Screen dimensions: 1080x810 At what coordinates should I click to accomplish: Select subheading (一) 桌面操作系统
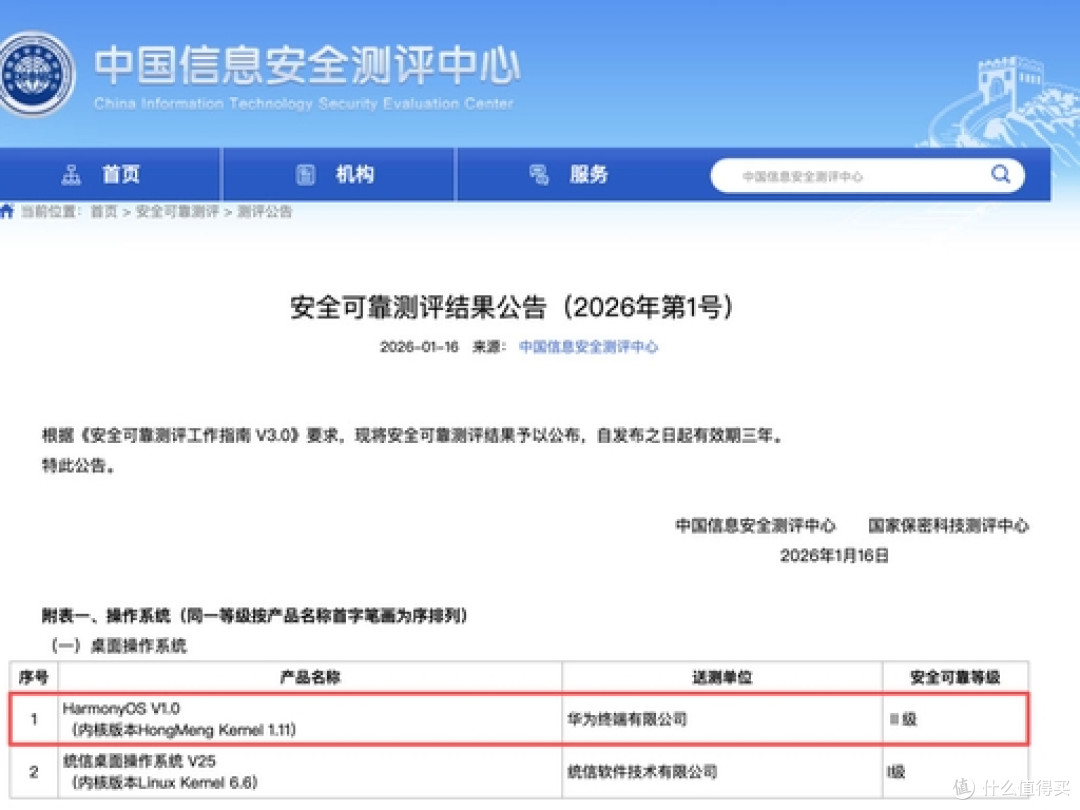click(x=118, y=645)
